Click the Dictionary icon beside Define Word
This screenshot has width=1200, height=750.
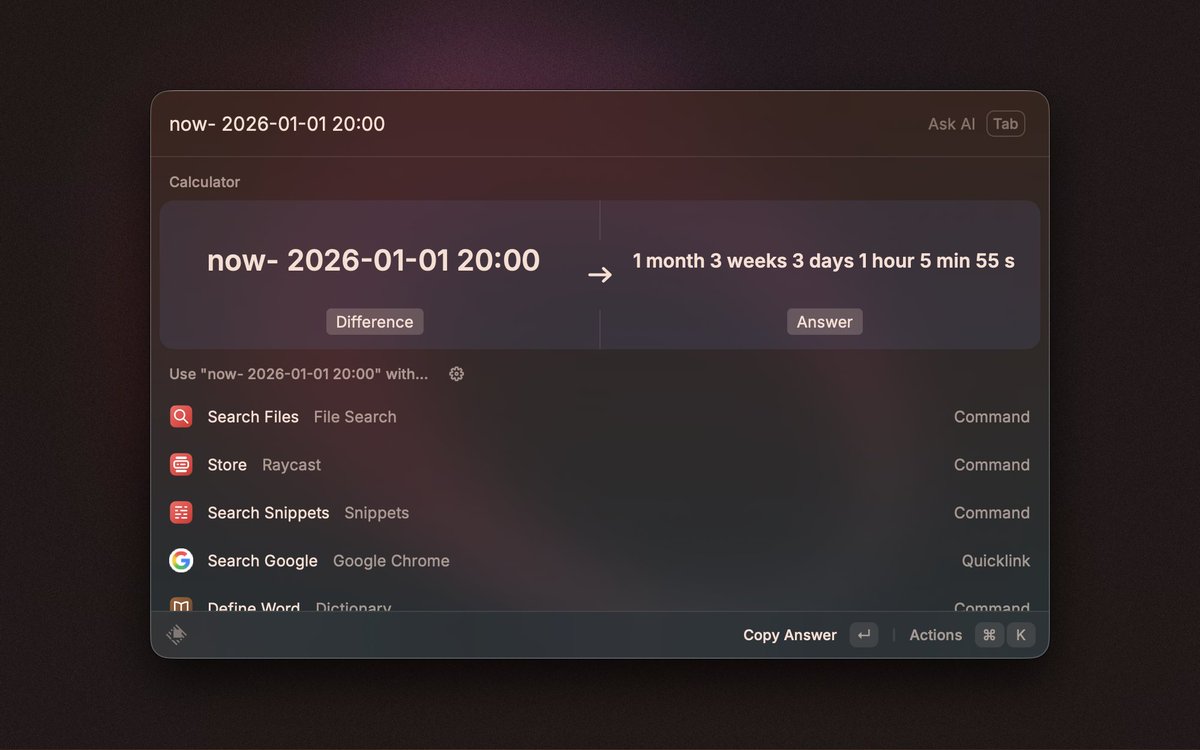click(181, 605)
